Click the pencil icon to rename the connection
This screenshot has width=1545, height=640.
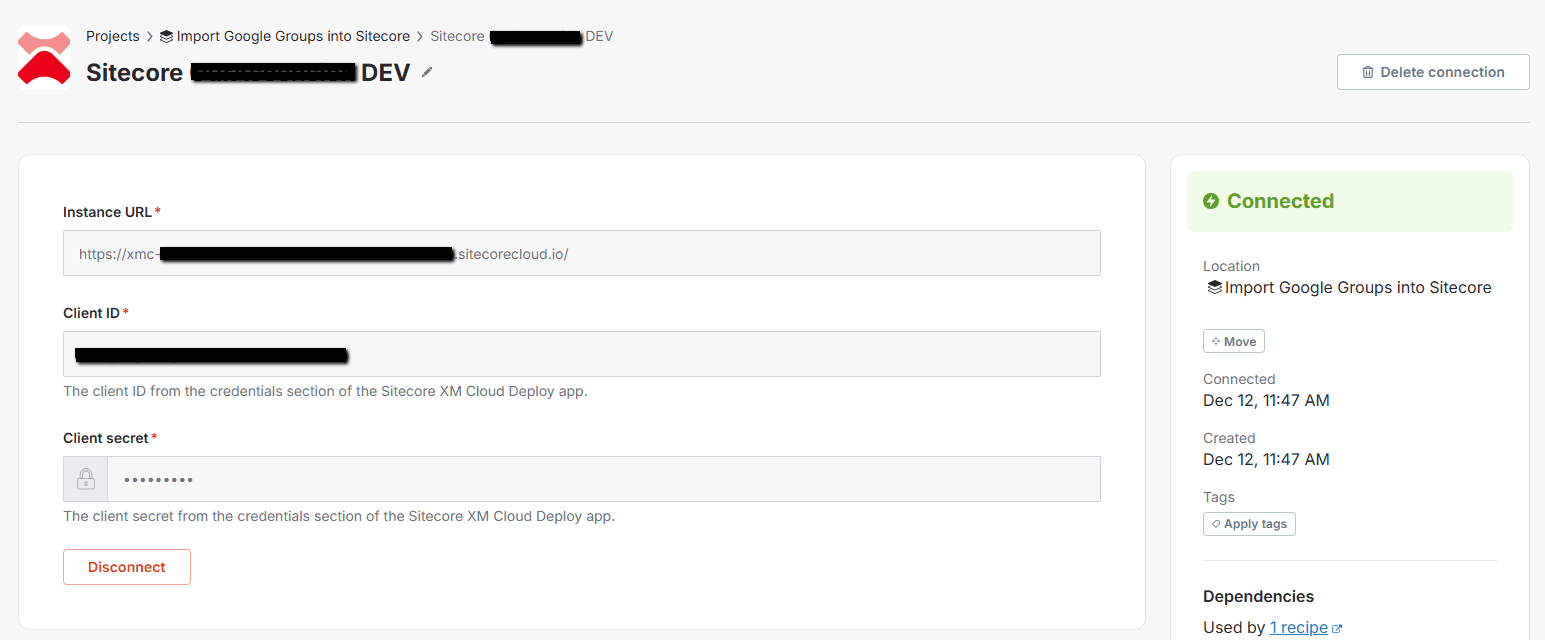click(427, 72)
